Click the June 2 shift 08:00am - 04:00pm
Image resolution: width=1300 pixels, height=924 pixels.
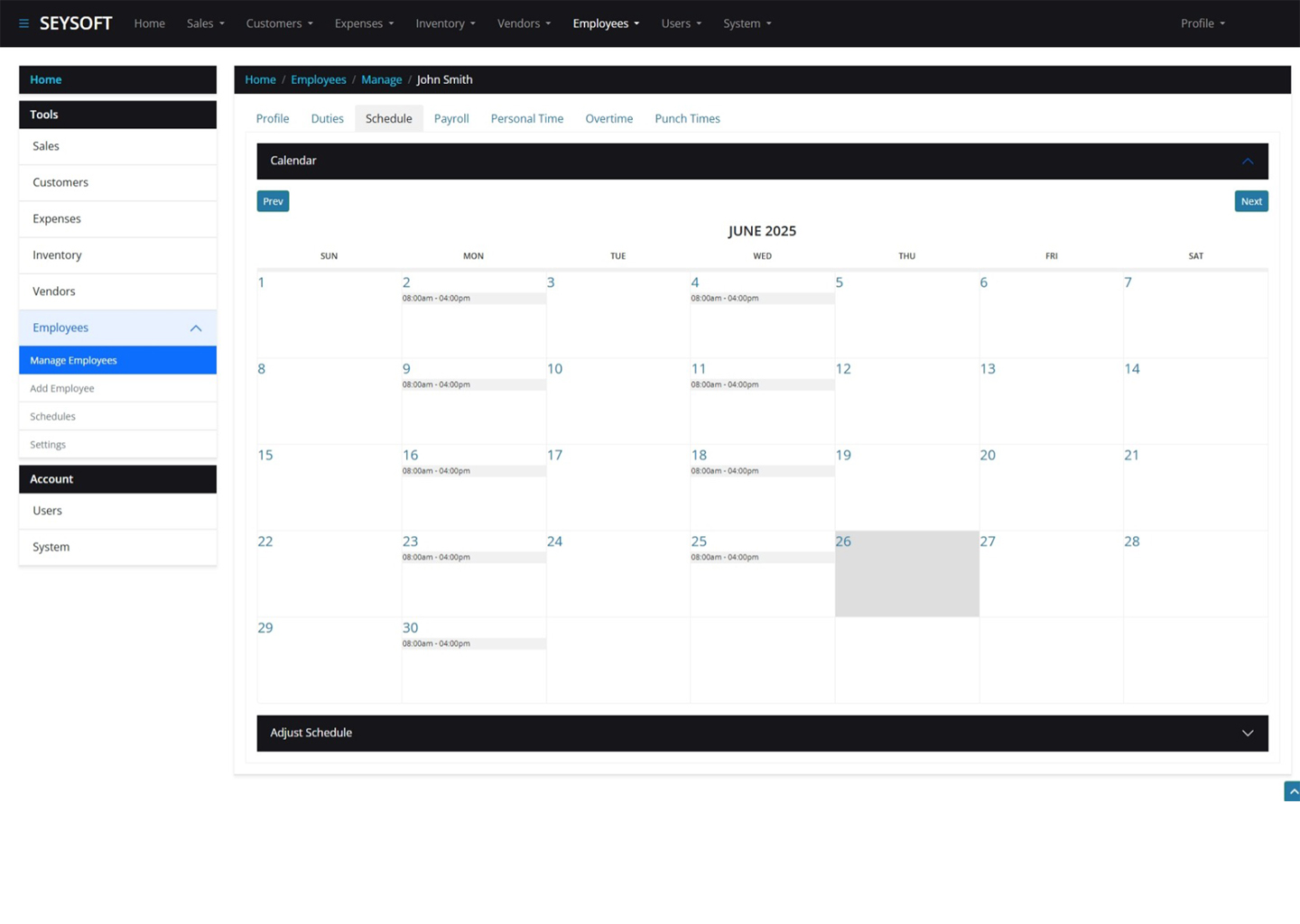tap(473, 299)
